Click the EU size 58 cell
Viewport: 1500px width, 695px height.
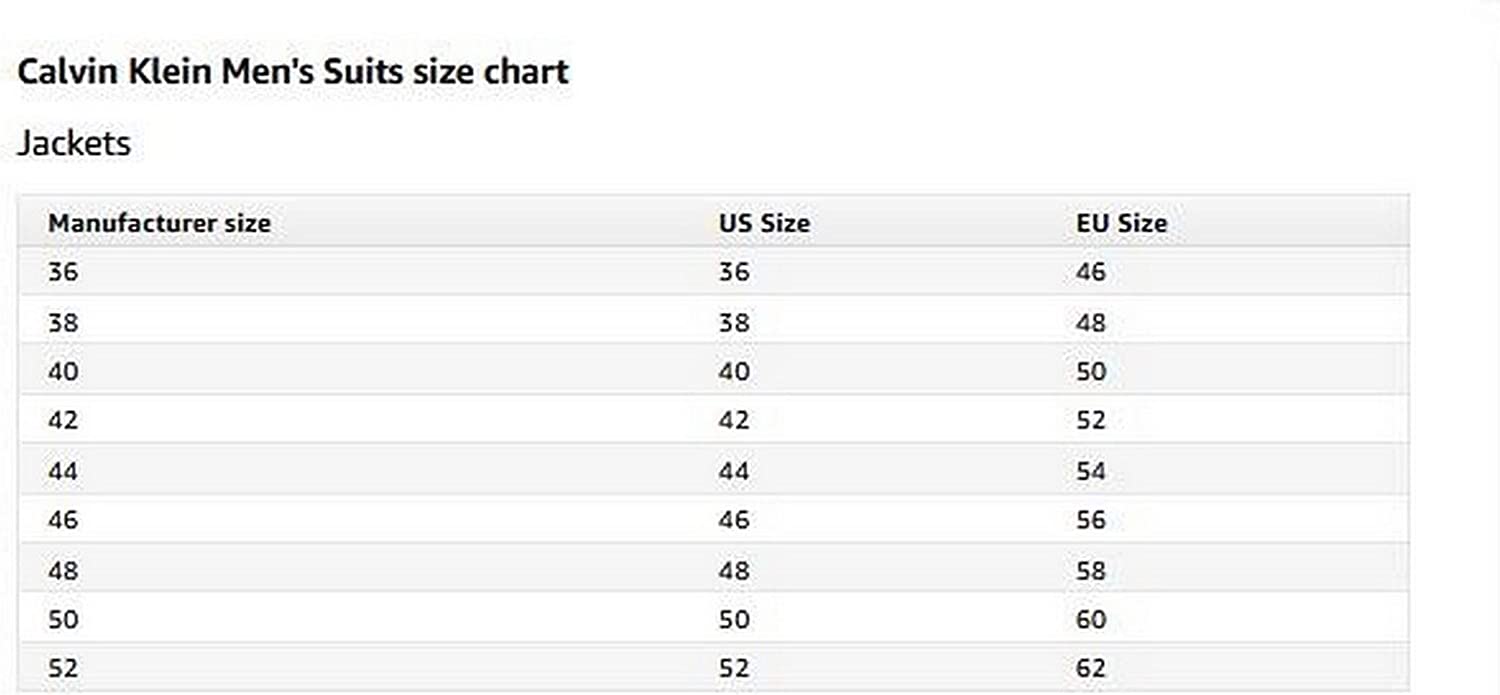coord(1091,571)
